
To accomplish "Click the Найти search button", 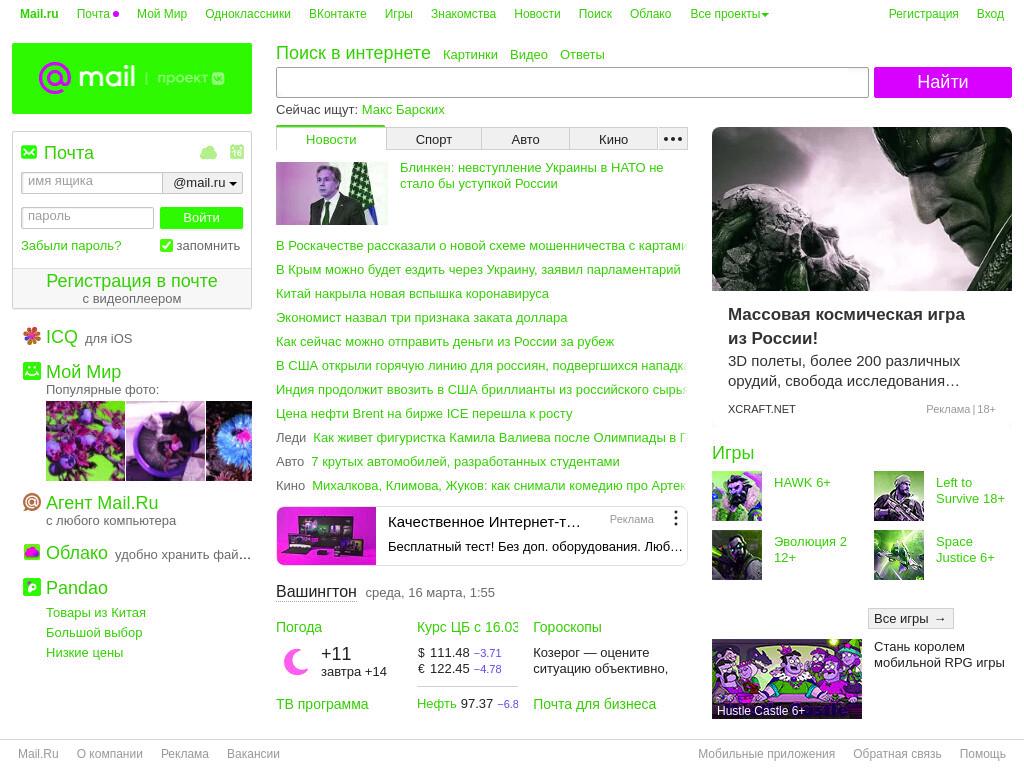I will [942, 82].
